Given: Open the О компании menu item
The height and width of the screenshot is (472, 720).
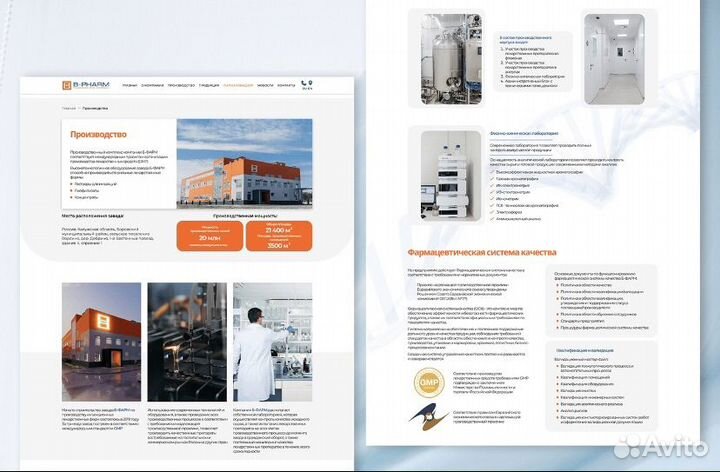Looking at the screenshot, I should [152, 86].
